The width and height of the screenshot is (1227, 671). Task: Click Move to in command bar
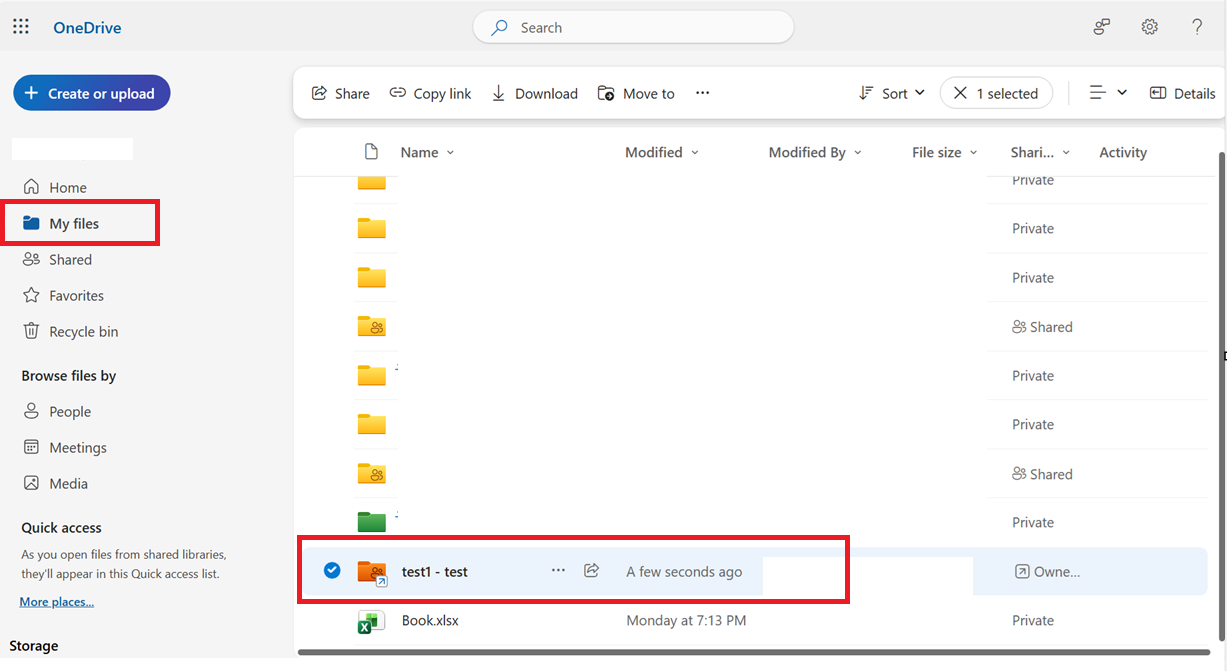point(636,93)
